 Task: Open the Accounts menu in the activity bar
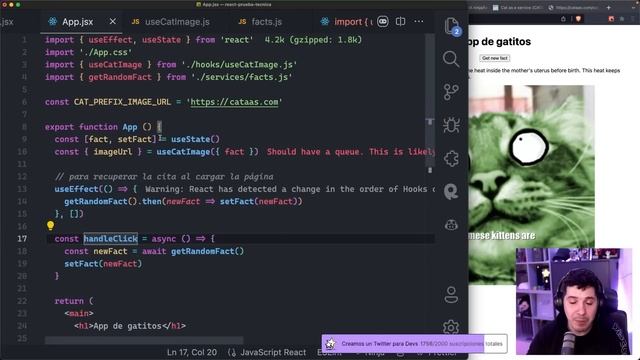(x=451, y=295)
